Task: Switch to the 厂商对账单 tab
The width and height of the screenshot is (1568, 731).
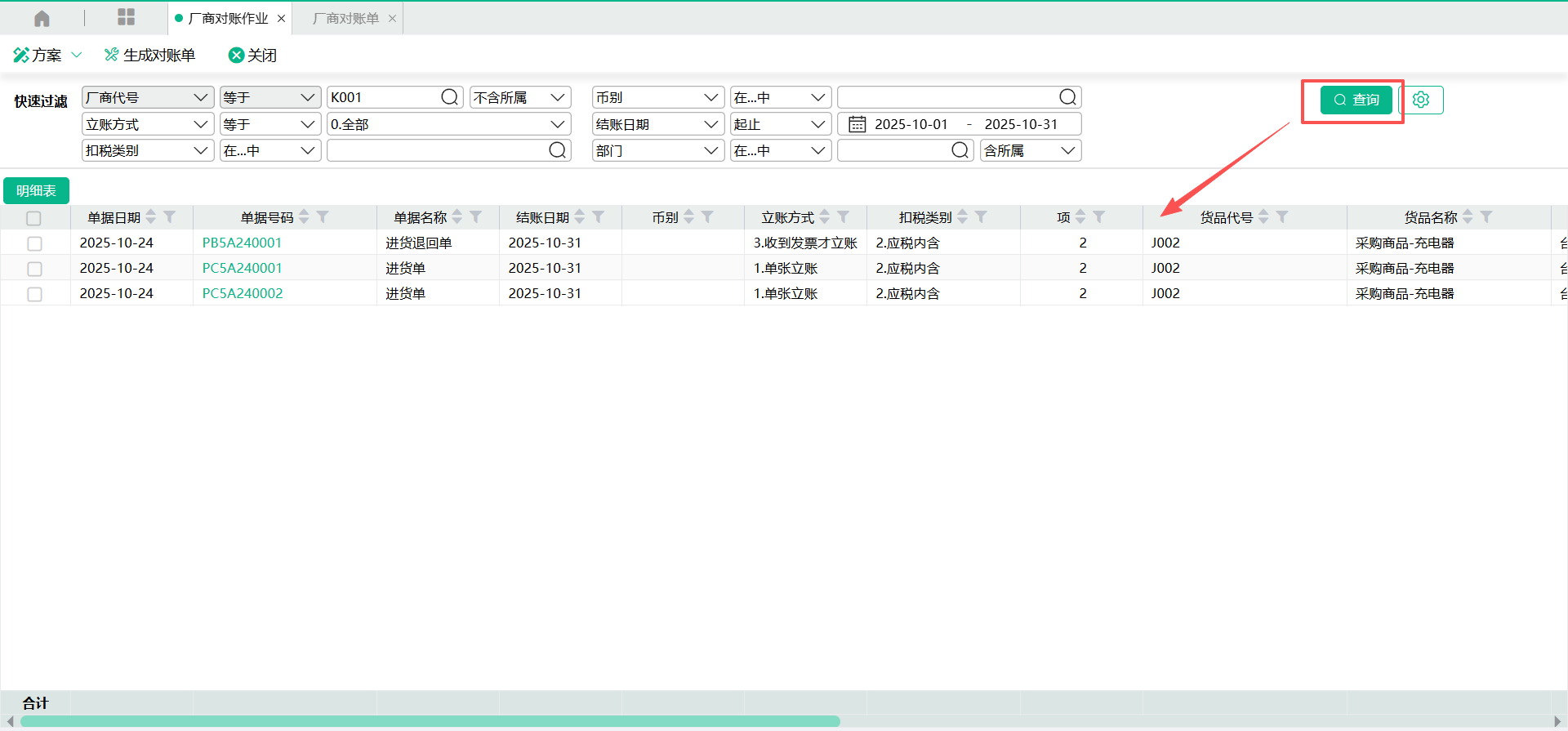Action: click(x=345, y=18)
